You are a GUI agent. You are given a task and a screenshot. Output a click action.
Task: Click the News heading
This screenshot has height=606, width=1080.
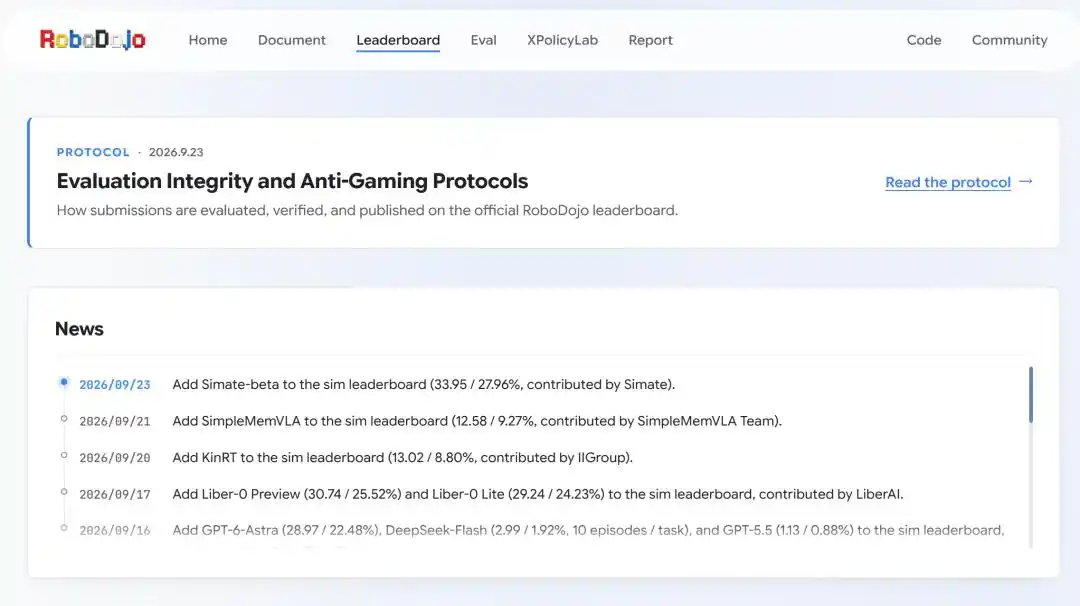pos(79,329)
